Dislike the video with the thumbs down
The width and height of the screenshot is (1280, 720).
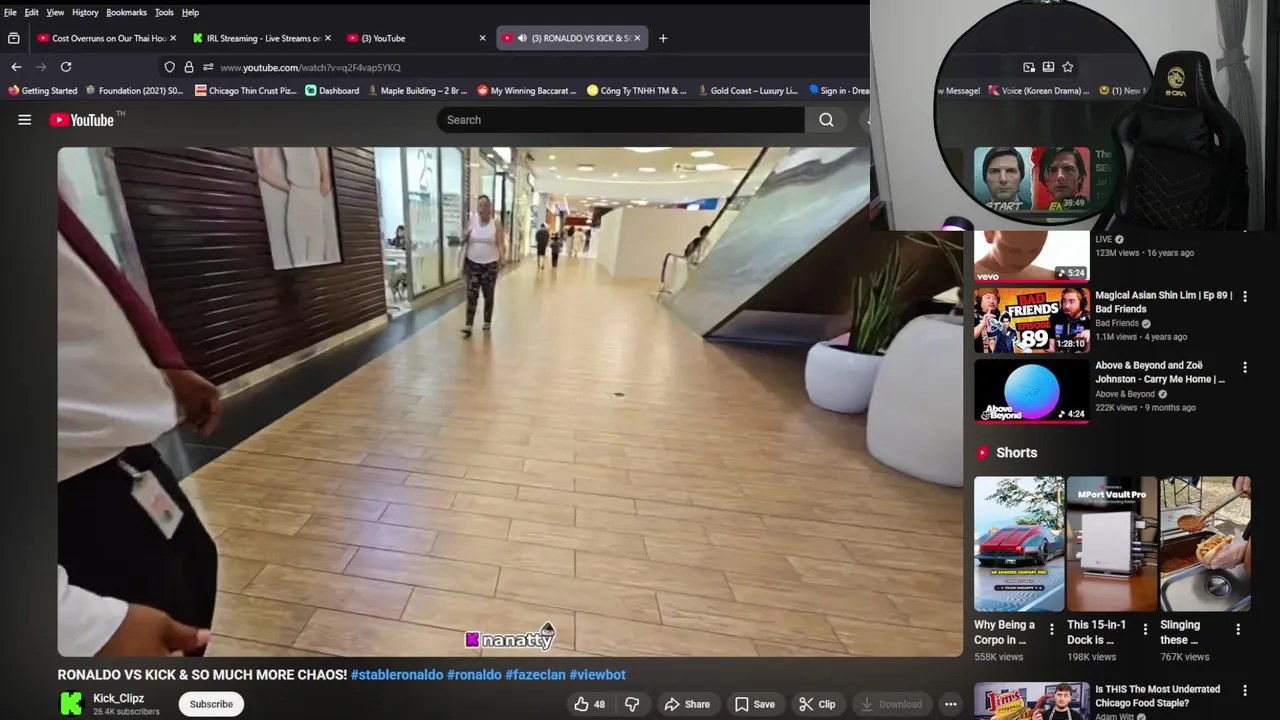632,704
